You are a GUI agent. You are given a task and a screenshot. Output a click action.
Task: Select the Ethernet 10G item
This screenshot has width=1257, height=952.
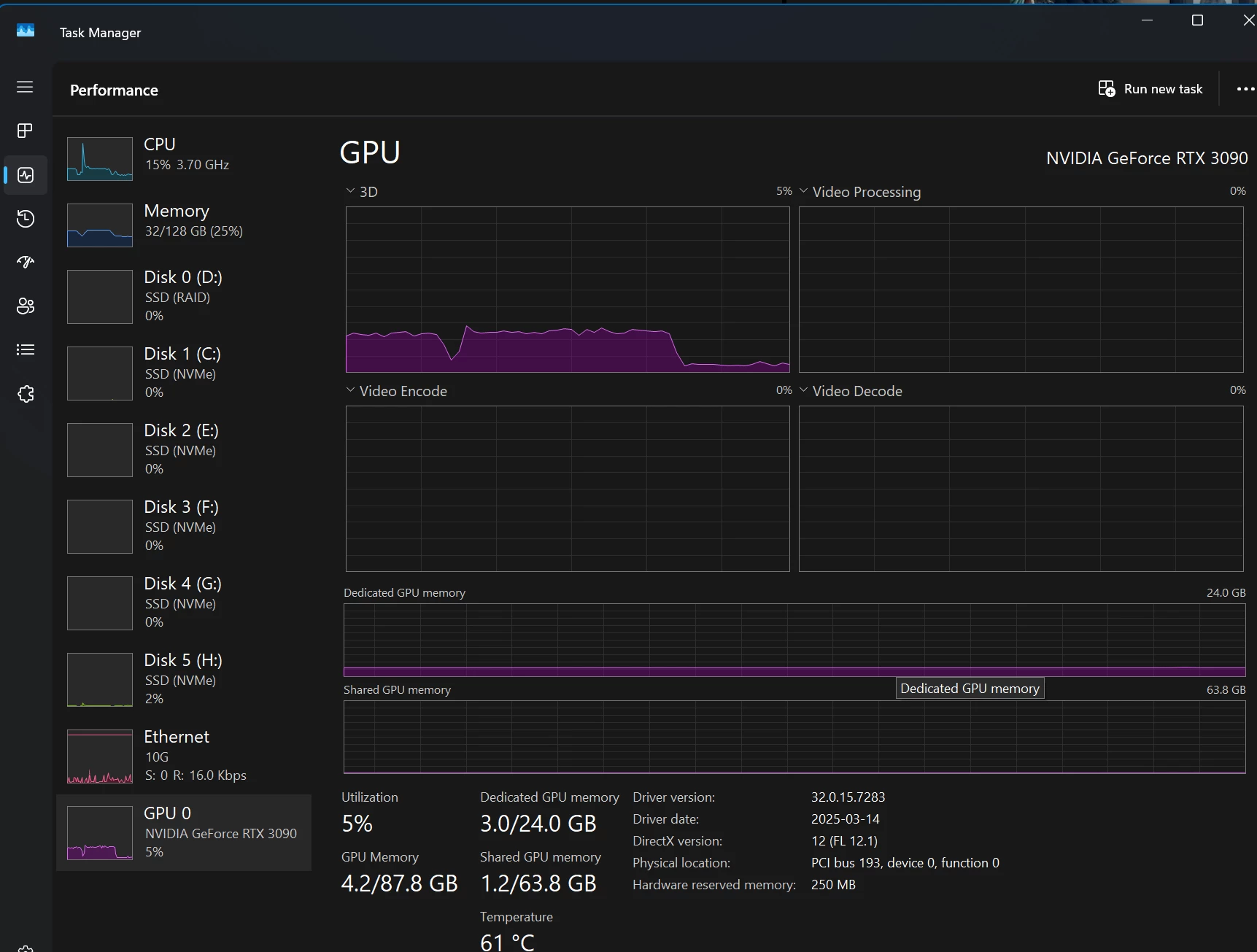(184, 756)
